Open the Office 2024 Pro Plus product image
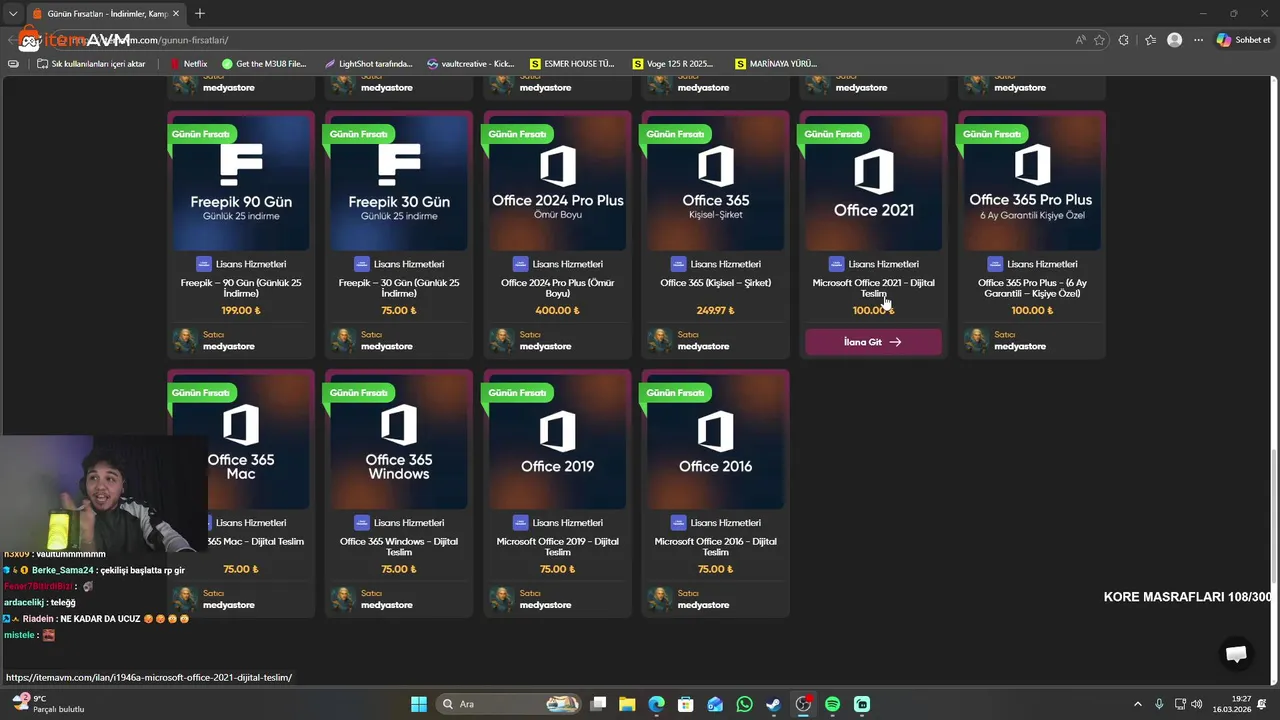Screen dimensions: 1280x720 coord(557,181)
